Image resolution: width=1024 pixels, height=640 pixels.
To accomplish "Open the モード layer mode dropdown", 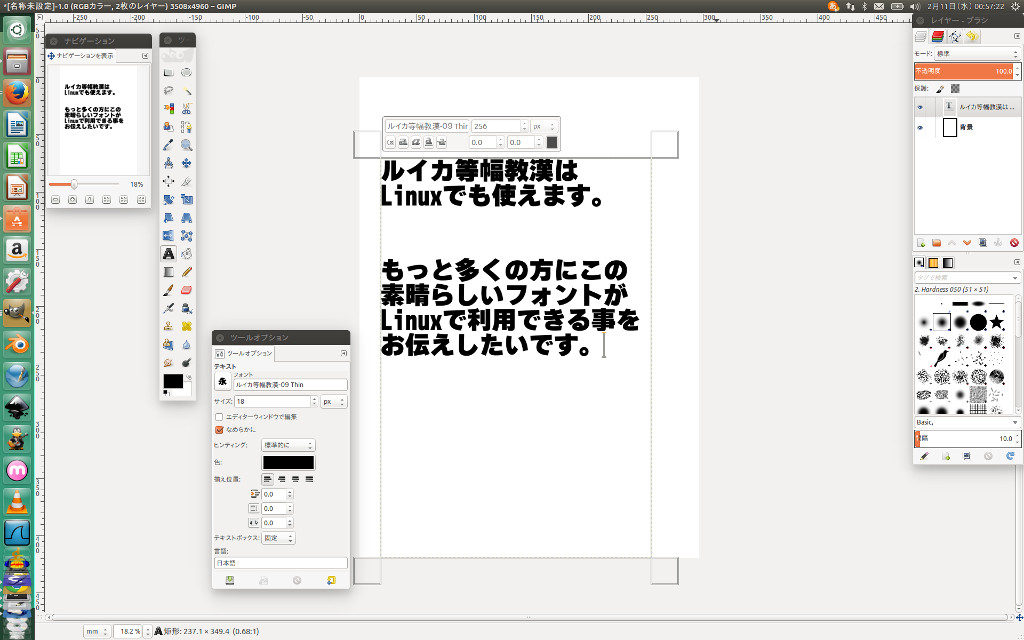I will click(x=976, y=54).
